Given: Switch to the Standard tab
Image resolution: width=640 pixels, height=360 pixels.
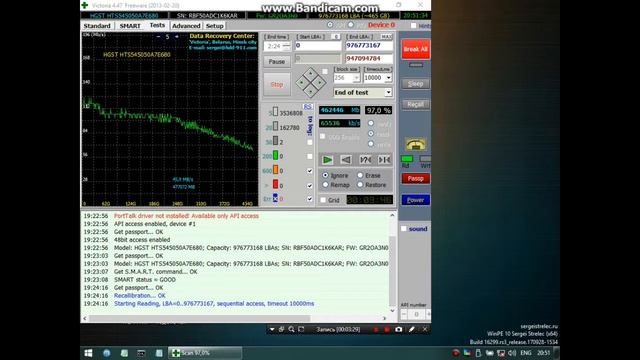Looking at the screenshot, I should (x=97, y=26).
